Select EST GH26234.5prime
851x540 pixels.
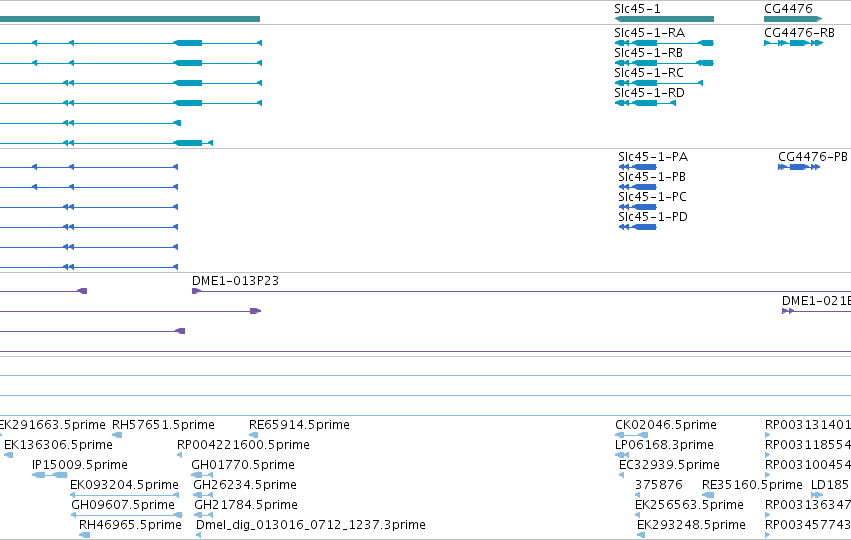click(x=245, y=485)
